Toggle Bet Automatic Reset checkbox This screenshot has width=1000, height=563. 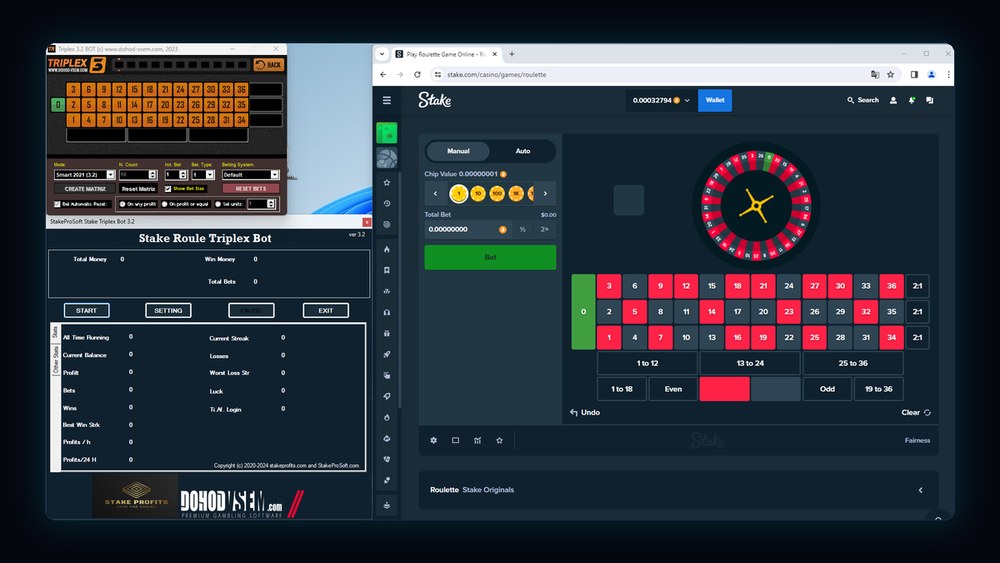[57, 204]
